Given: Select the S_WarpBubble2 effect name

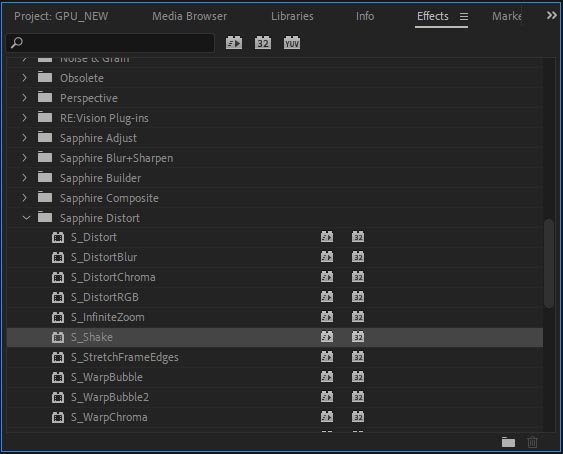Looking at the screenshot, I should 110,397.
